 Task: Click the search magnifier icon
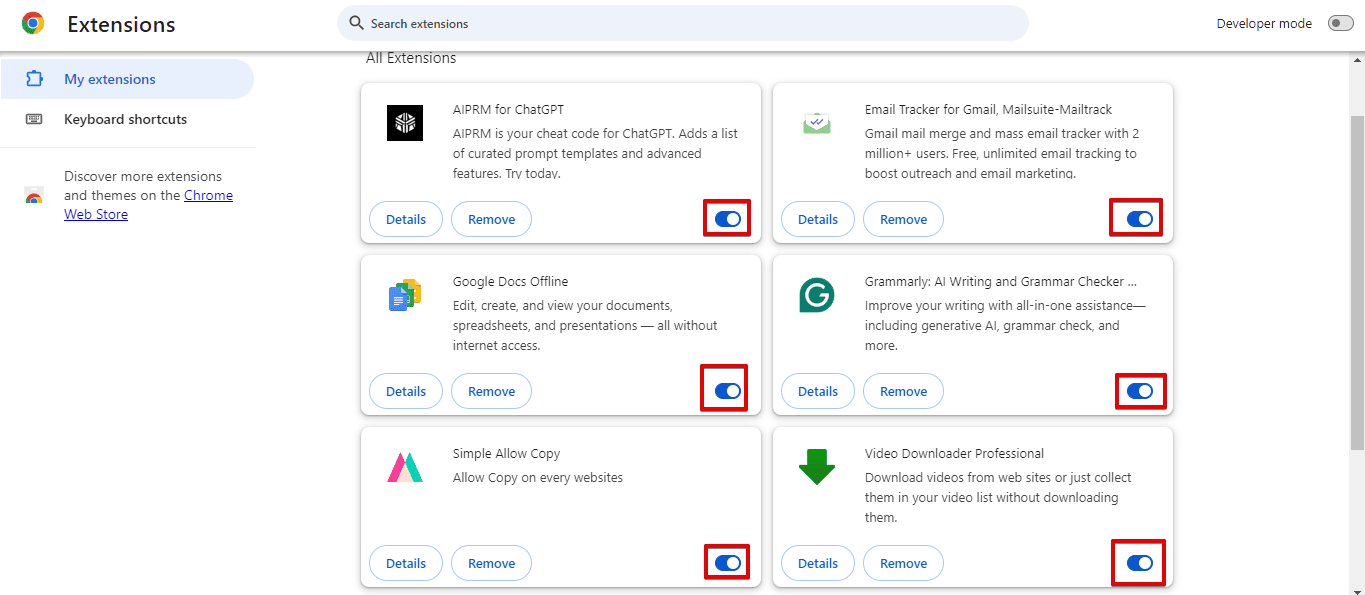[x=356, y=23]
